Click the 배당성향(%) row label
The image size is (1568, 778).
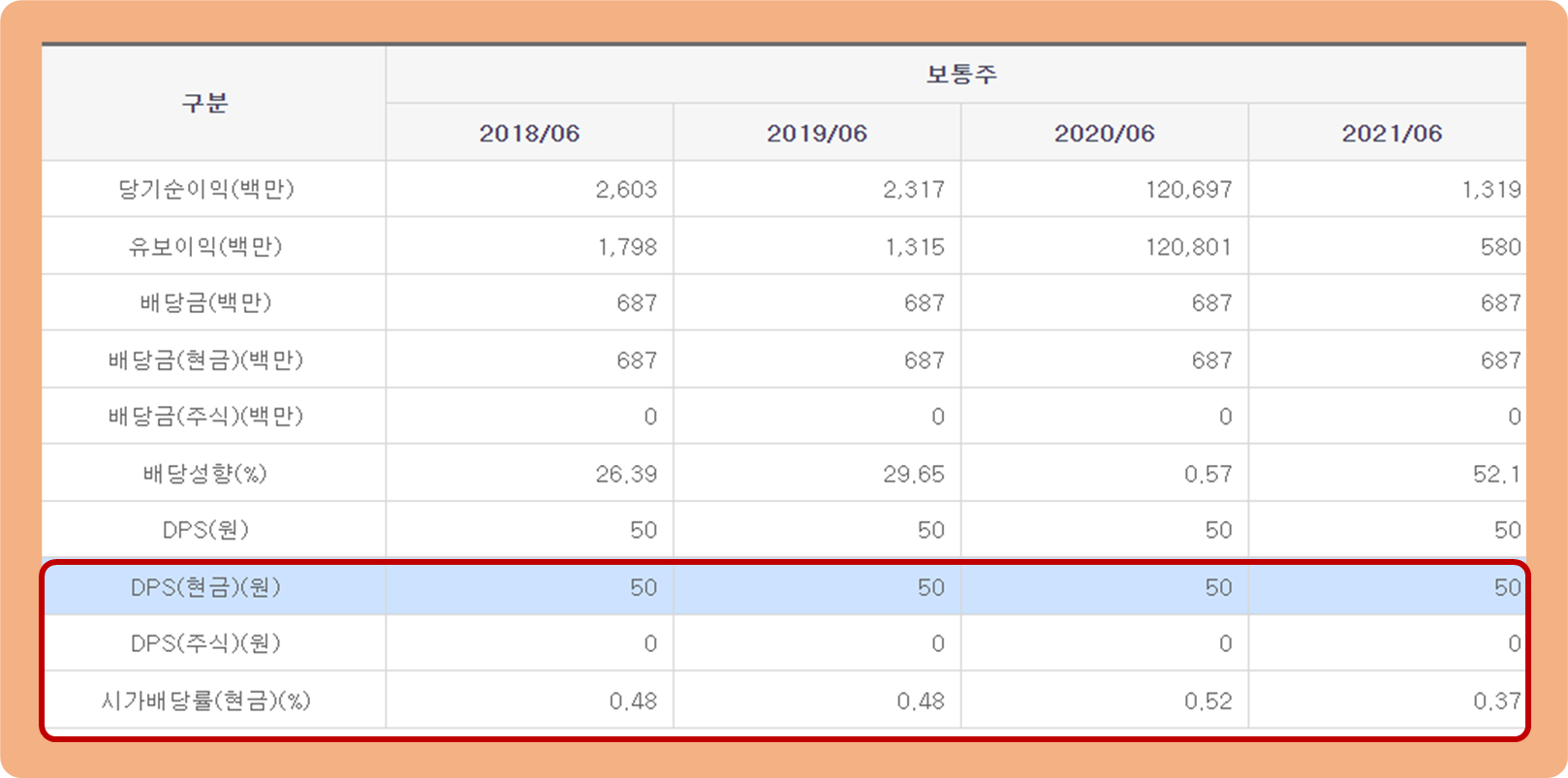(x=205, y=473)
